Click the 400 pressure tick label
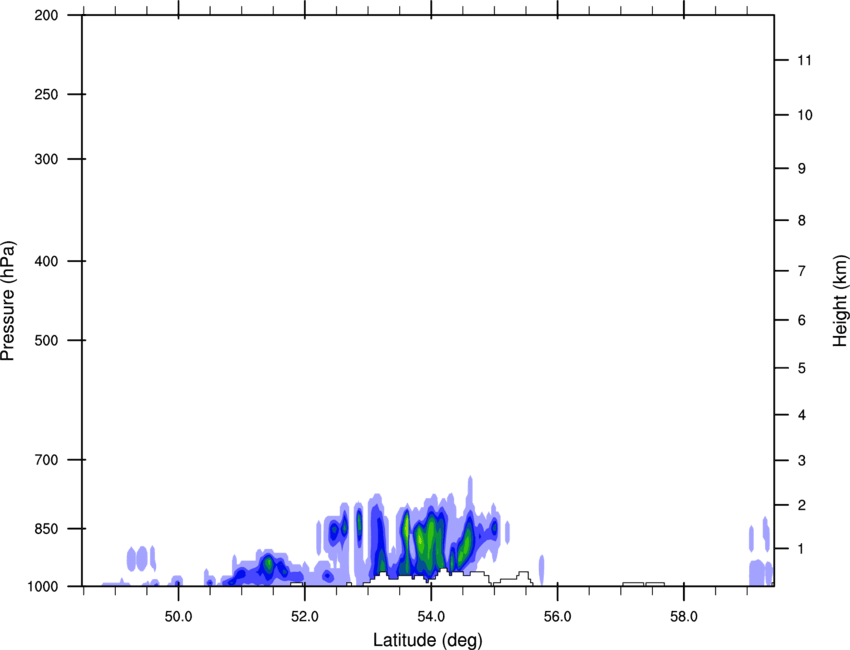The height and width of the screenshot is (650, 850). 46,261
